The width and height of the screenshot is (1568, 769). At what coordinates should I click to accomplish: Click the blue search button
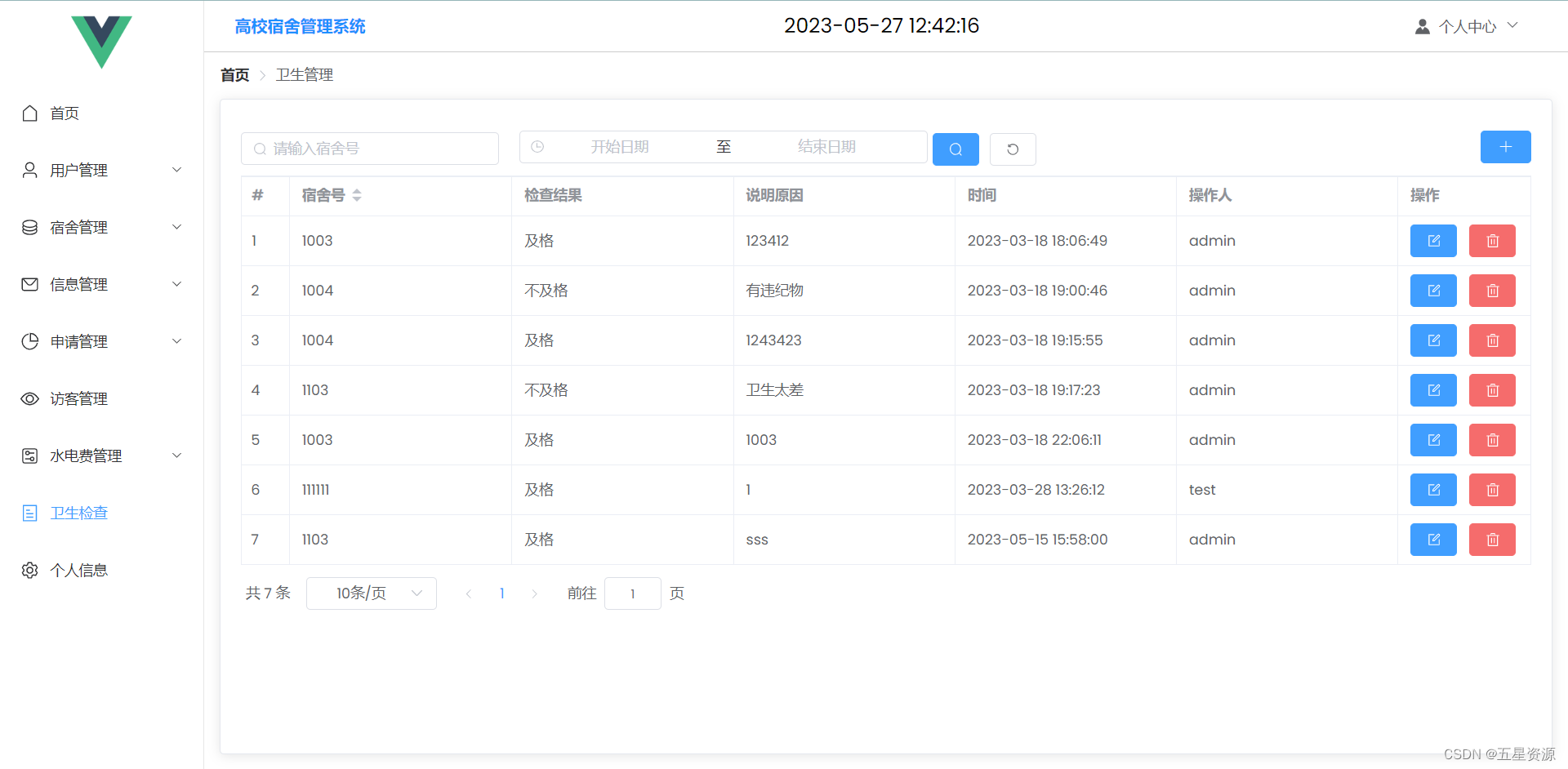click(x=955, y=149)
